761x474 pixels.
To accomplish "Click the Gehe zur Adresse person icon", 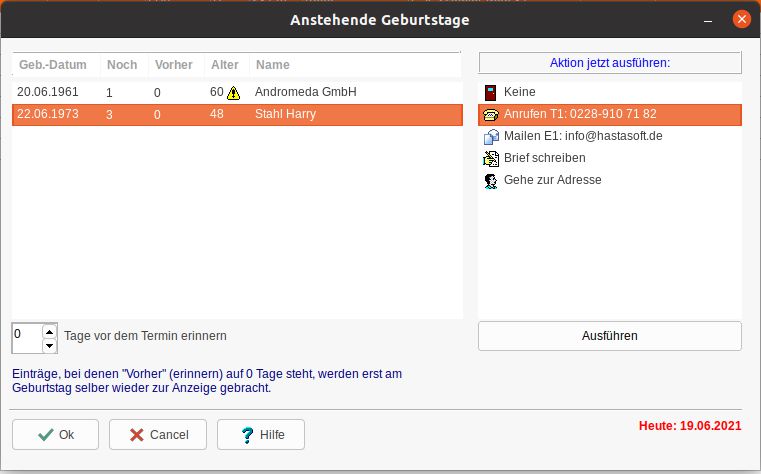I will click(491, 181).
